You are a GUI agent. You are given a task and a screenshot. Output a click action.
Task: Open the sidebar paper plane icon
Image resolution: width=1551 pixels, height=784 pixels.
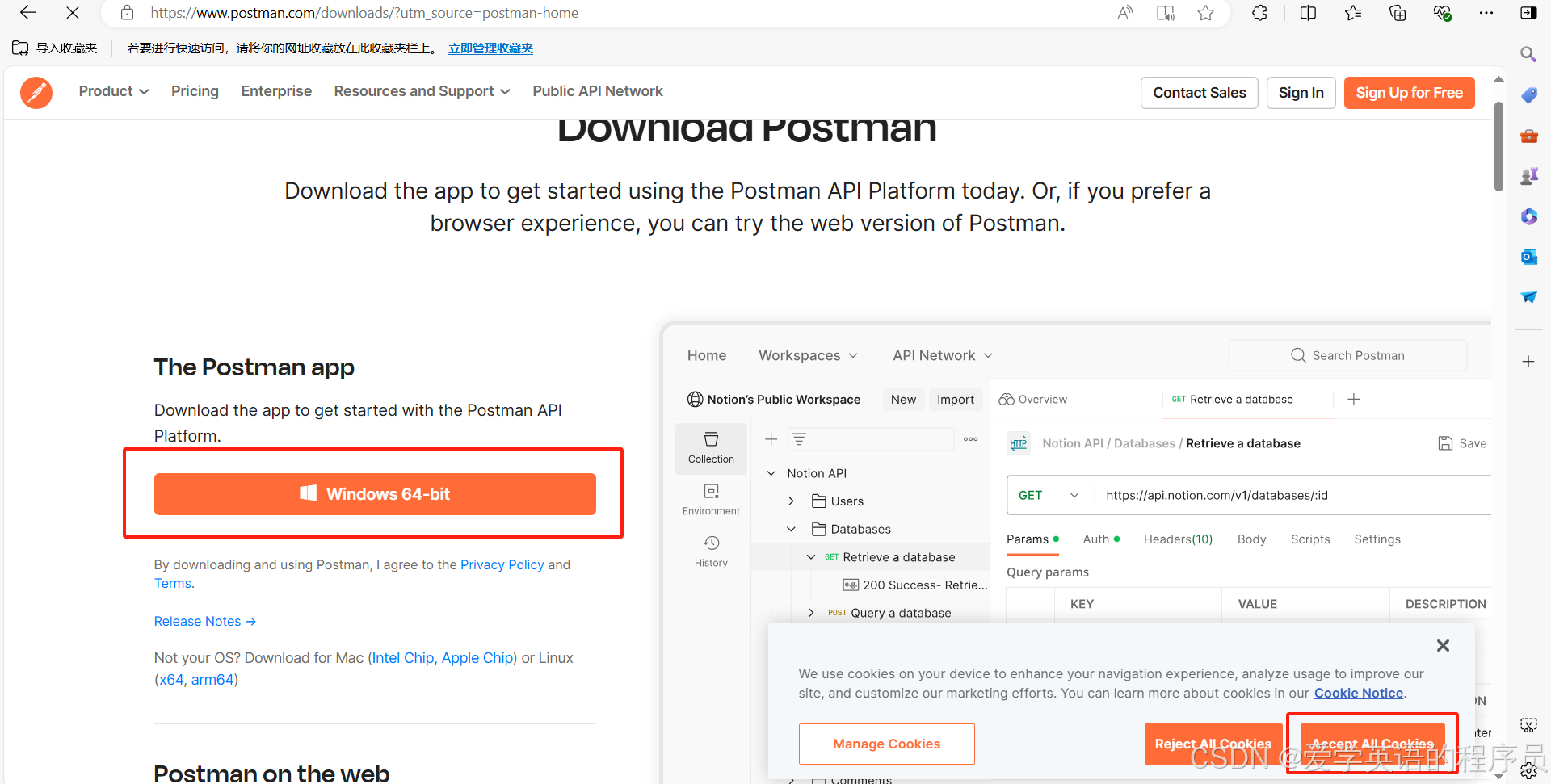(1529, 297)
